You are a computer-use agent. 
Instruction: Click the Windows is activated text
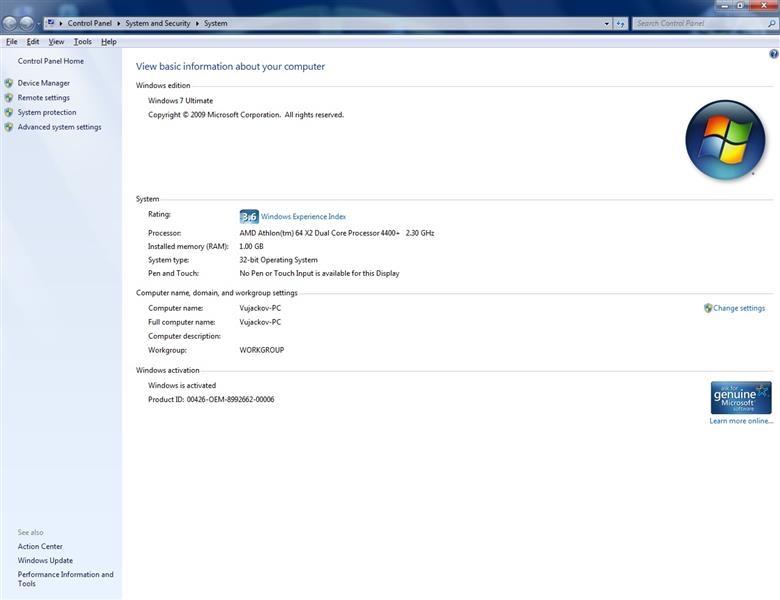pyautogui.click(x=182, y=385)
